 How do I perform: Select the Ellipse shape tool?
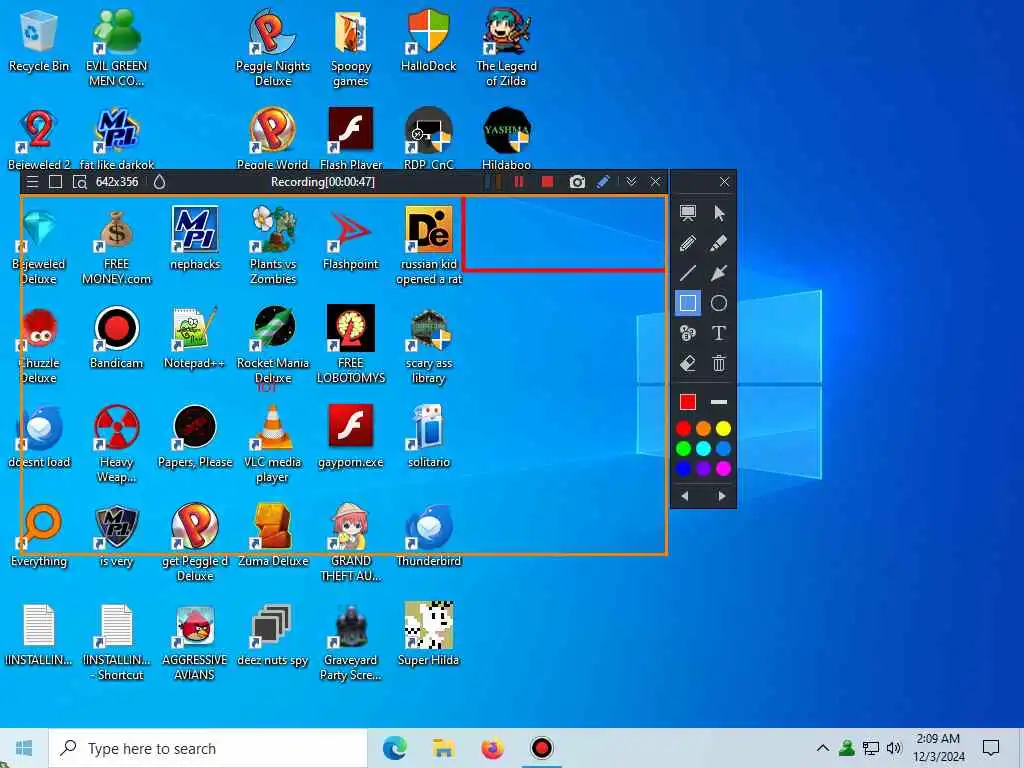click(x=719, y=303)
